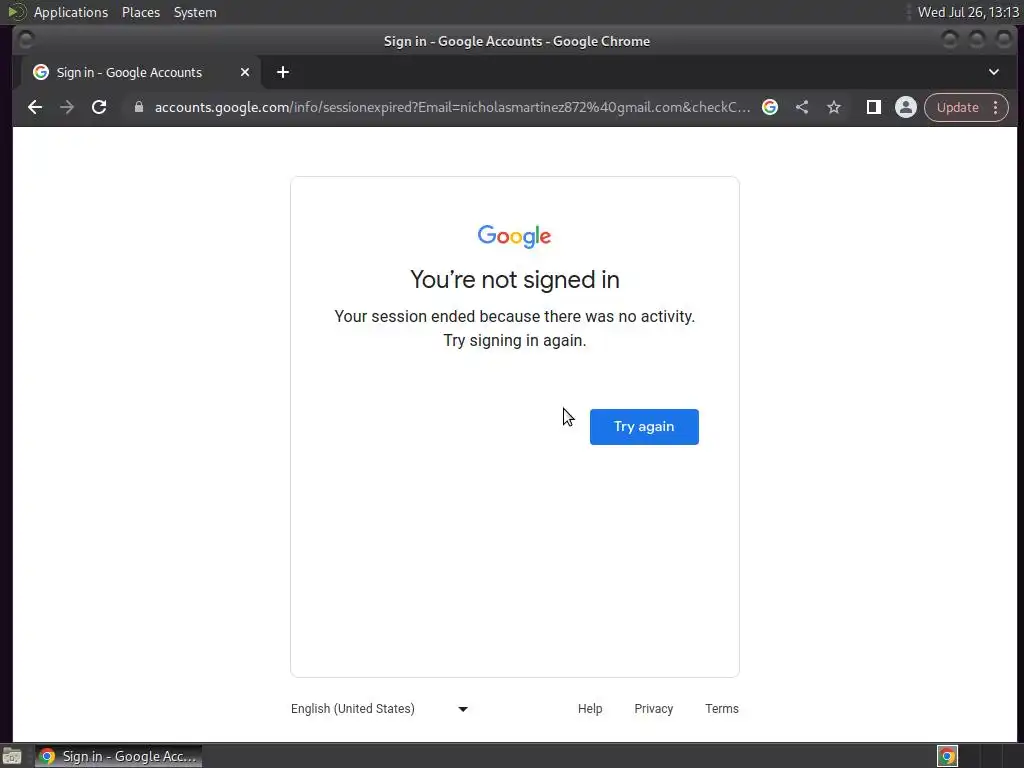Click the Update button in Chrome toolbar
Image resolution: width=1024 pixels, height=768 pixels.
(x=957, y=107)
